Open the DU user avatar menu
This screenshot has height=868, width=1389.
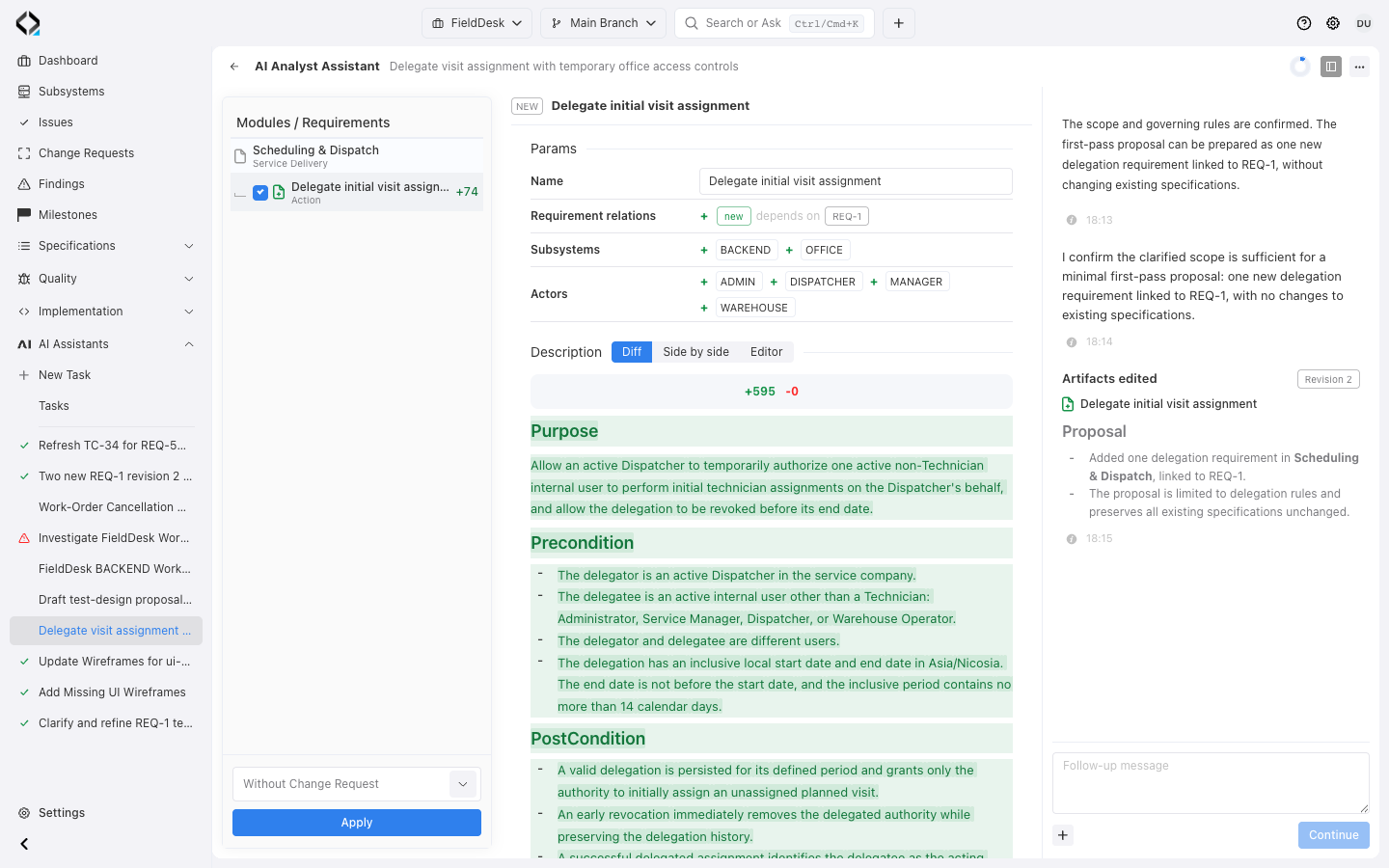pos(1364,23)
